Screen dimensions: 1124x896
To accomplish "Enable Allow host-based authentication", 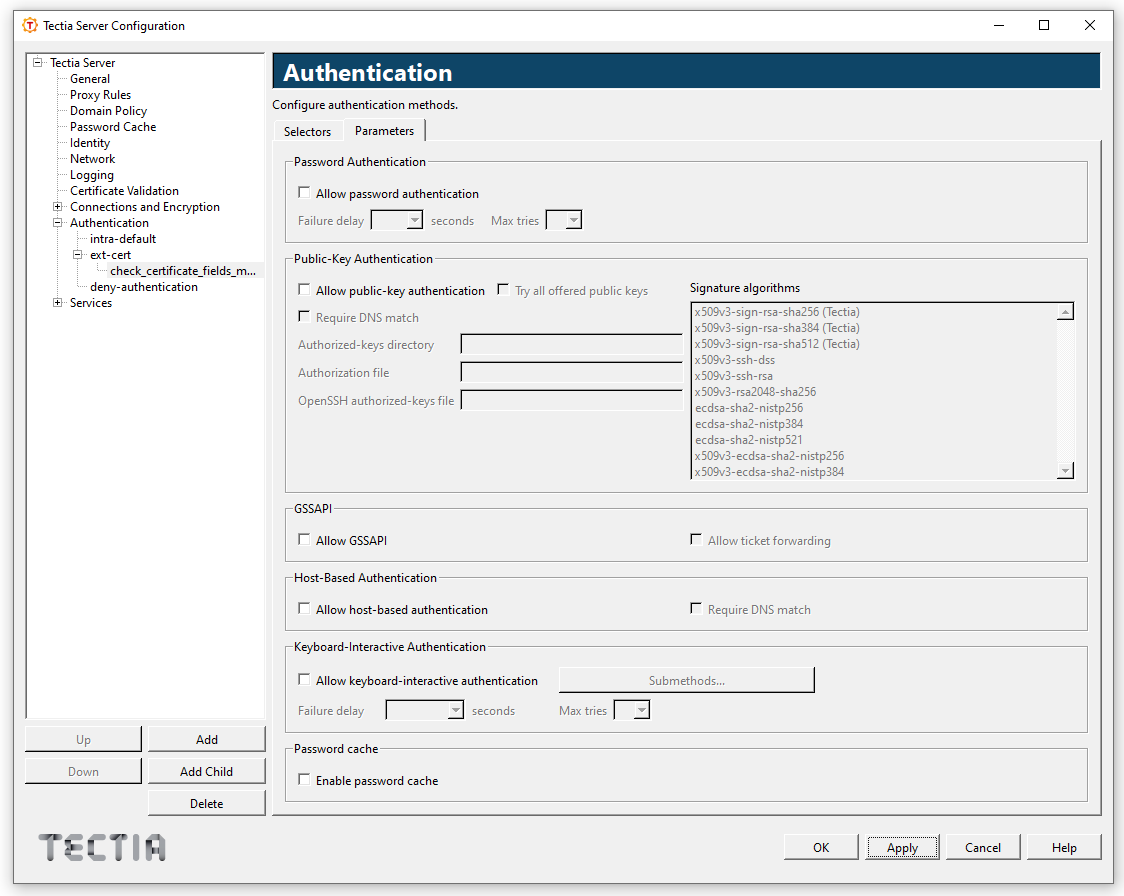I will click(304, 609).
